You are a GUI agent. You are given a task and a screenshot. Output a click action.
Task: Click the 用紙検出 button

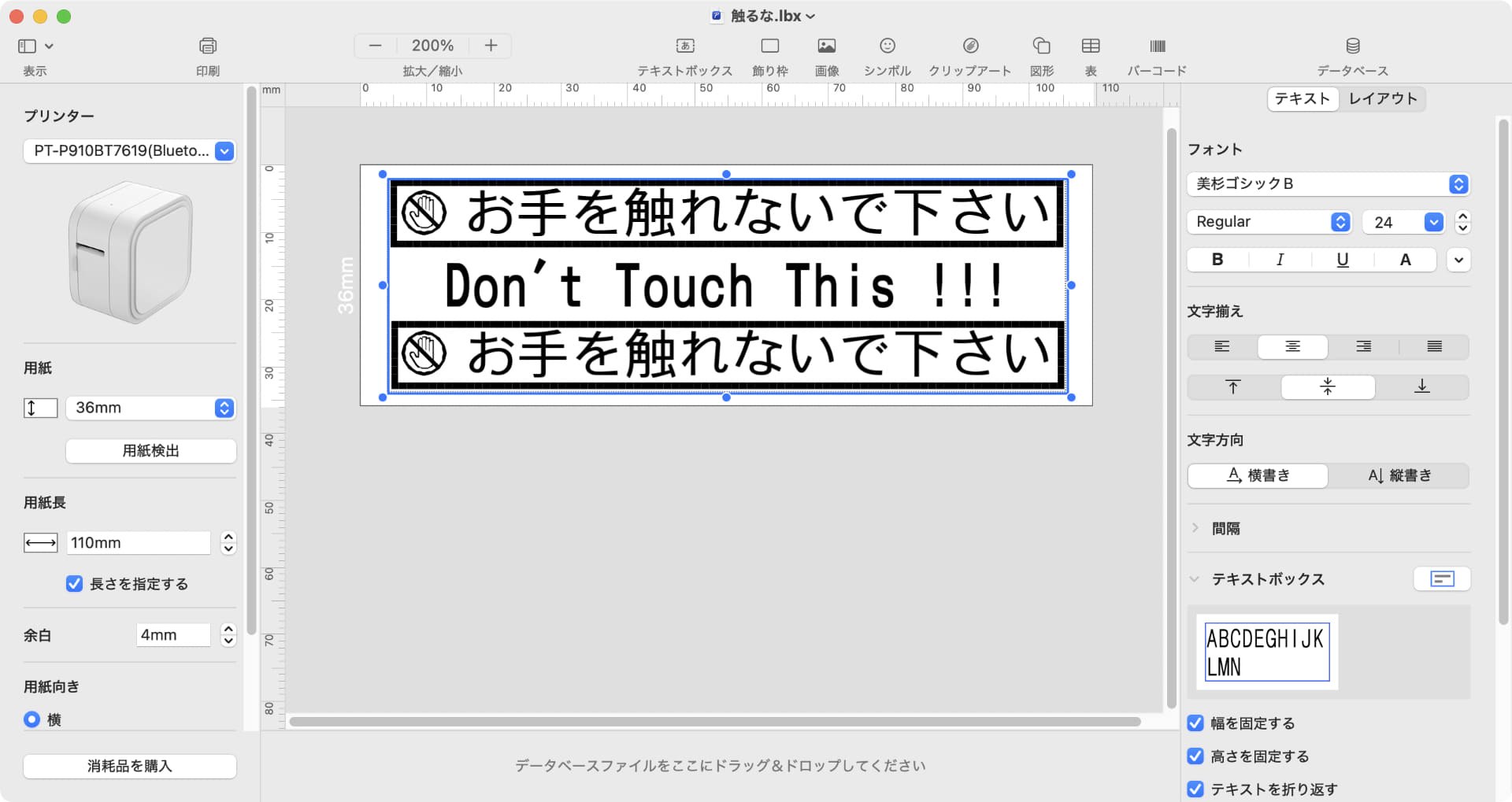150,450
